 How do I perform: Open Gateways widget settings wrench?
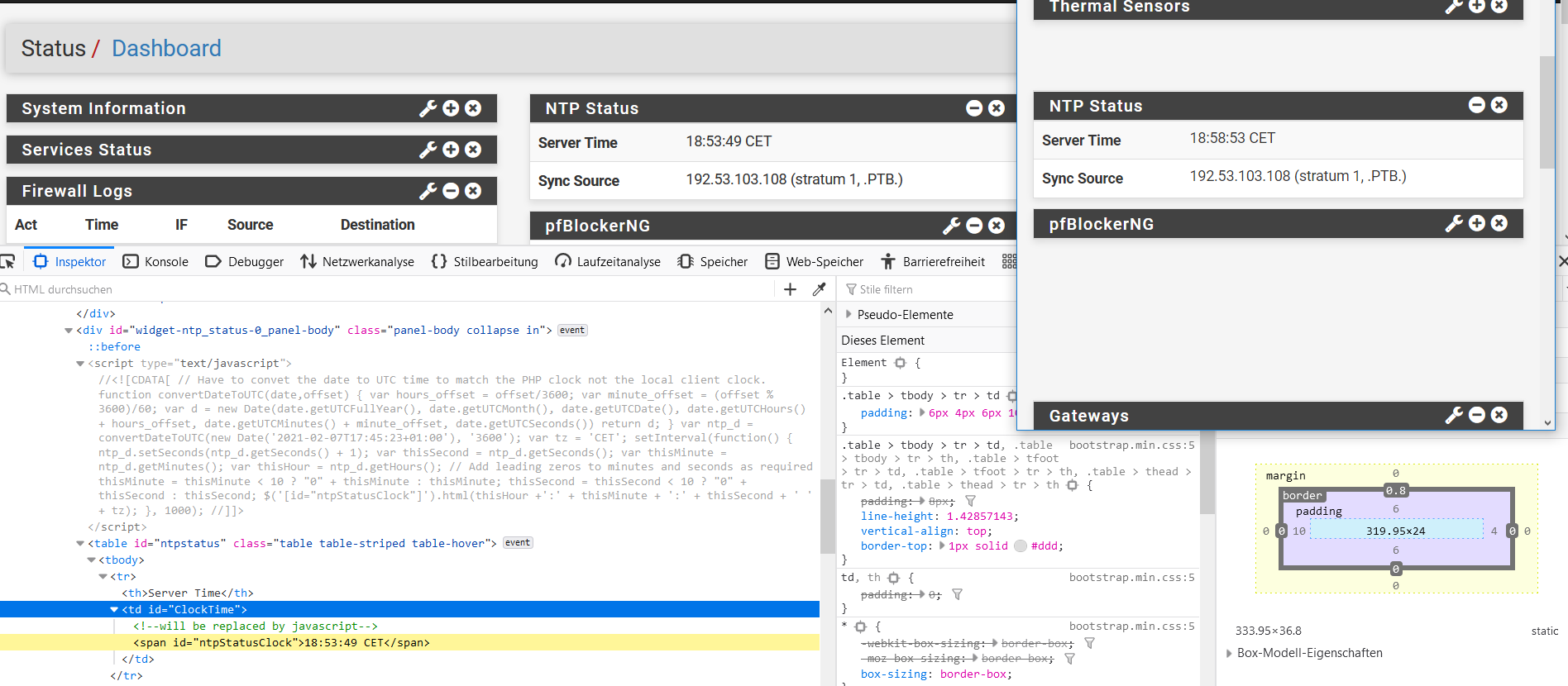pos(1454,415)
